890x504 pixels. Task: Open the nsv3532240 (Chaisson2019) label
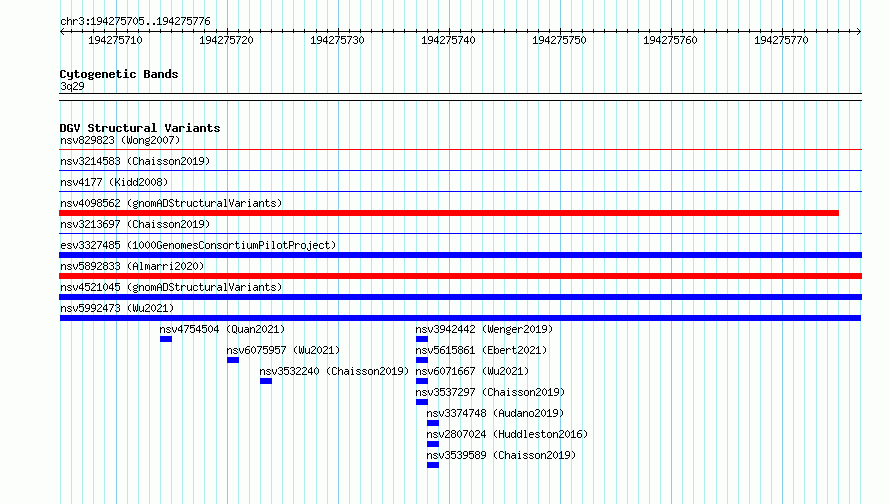tap(334, 371)
